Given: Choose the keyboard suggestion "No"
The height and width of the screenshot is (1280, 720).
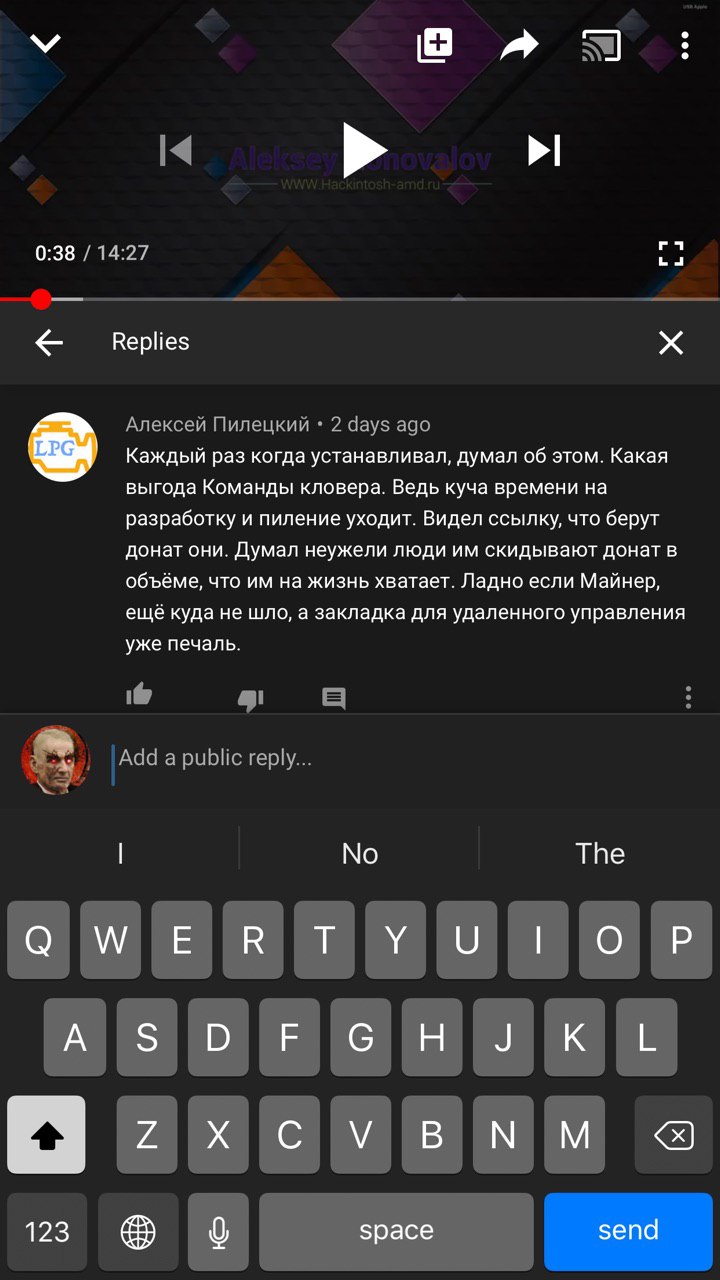Looking at the screenshot, I should (x=360, y=853).
